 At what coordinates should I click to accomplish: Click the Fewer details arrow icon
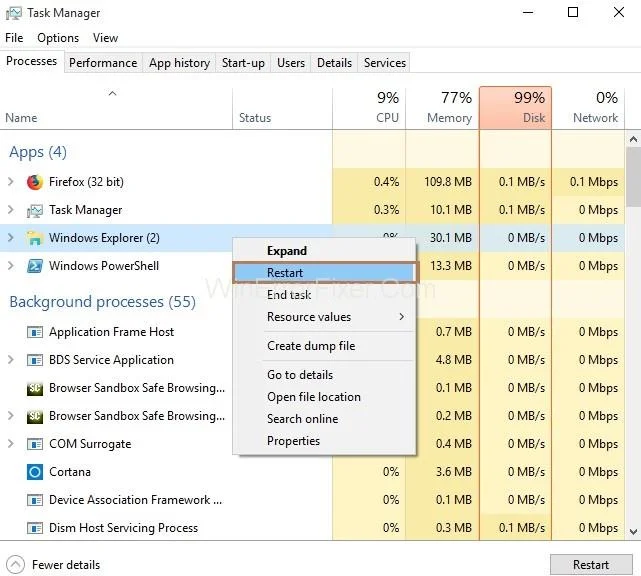pyautogui.click(x=16, y=565)
